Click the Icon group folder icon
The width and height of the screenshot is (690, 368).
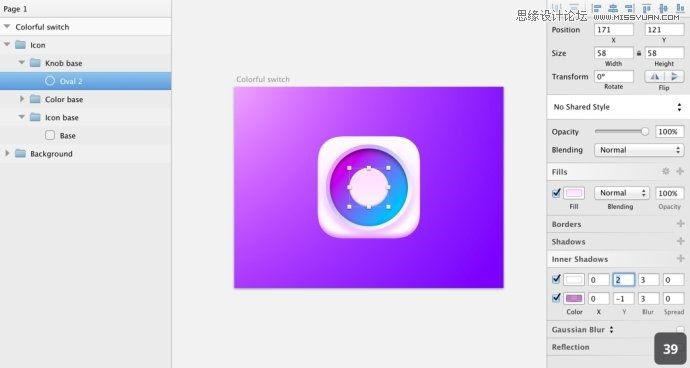(x=21, y=45)
